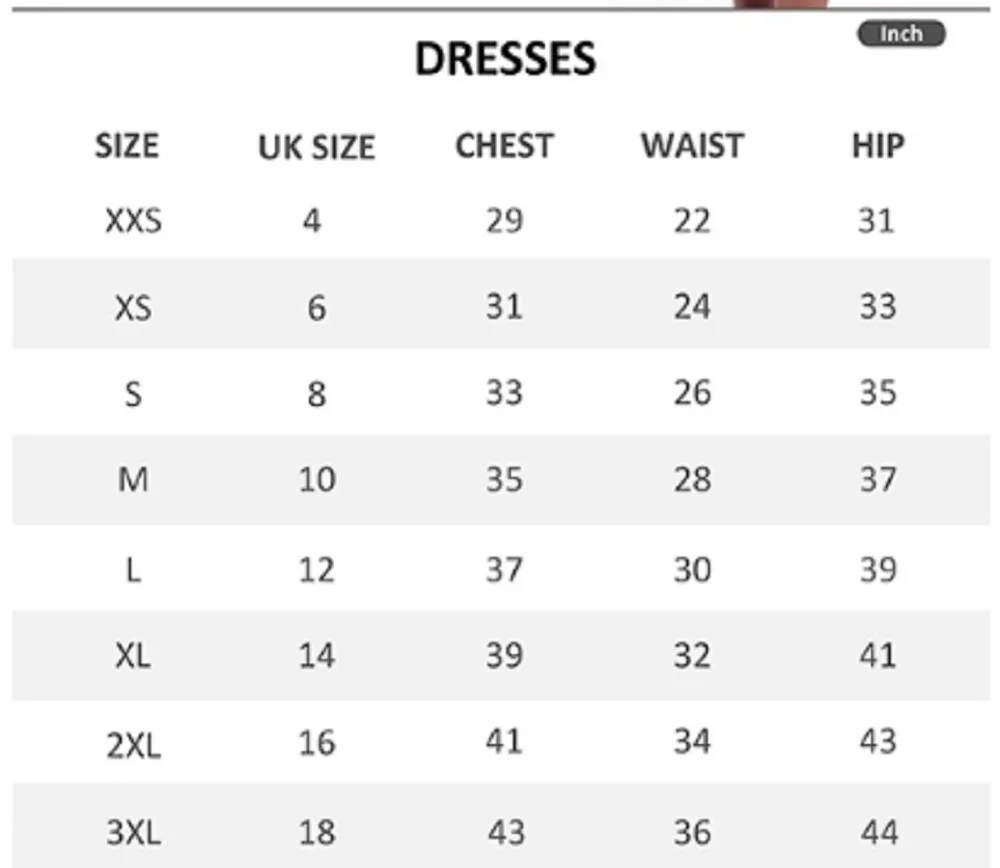The width and height of the screenshot is (1000, 868).
Task: Click the DRESSES chart title
Action: (x=505, y=60)
